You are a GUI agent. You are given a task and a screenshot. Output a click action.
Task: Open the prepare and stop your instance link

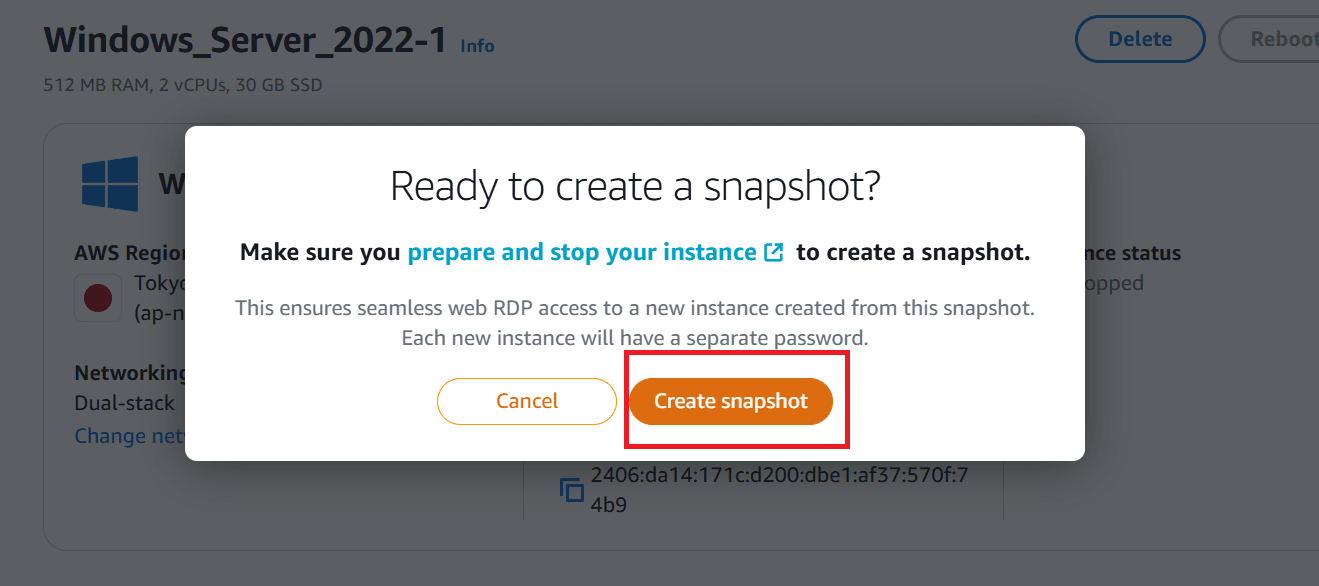(582, 252)
